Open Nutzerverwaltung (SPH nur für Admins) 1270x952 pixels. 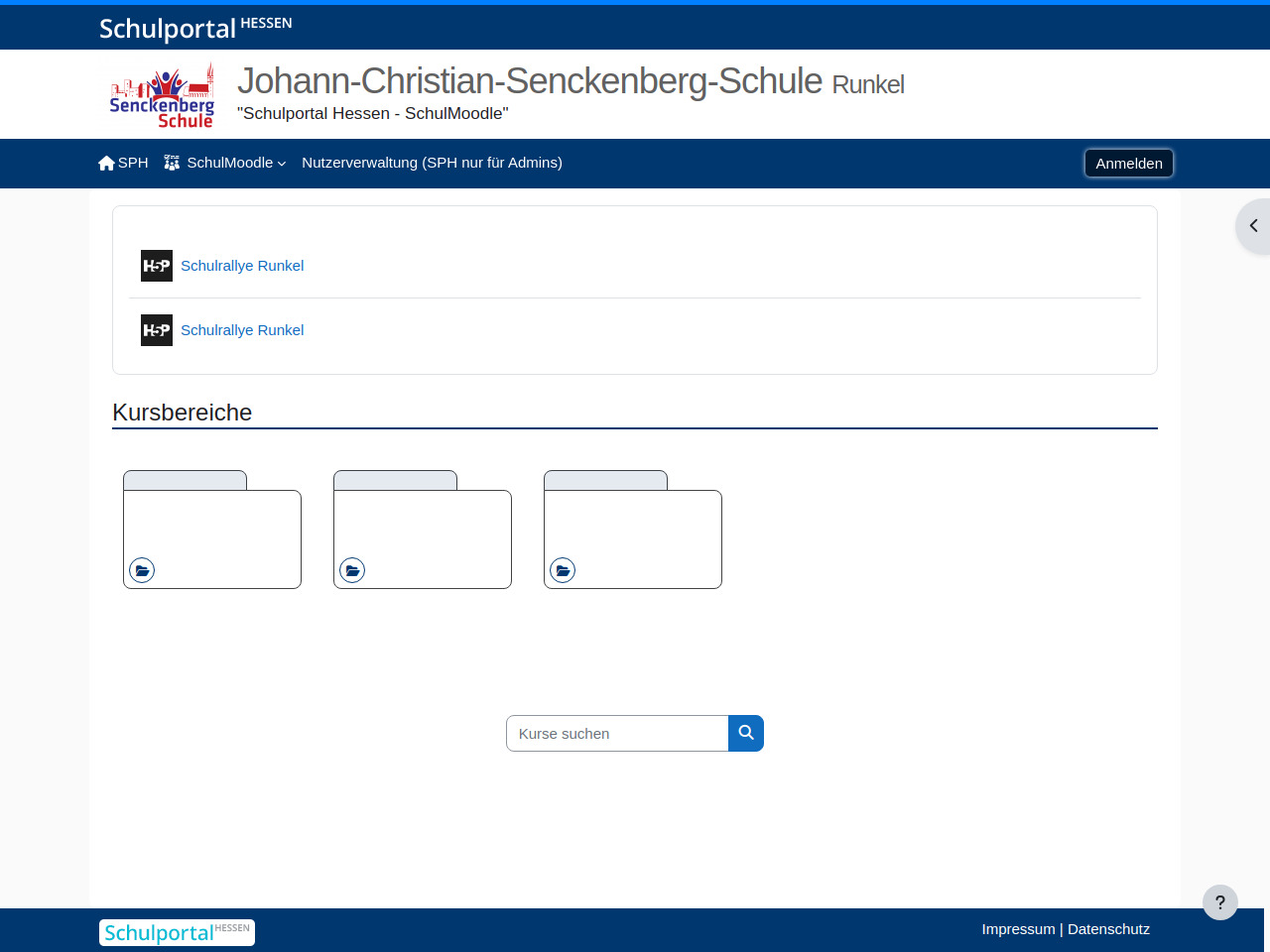[x=432, y=163]
